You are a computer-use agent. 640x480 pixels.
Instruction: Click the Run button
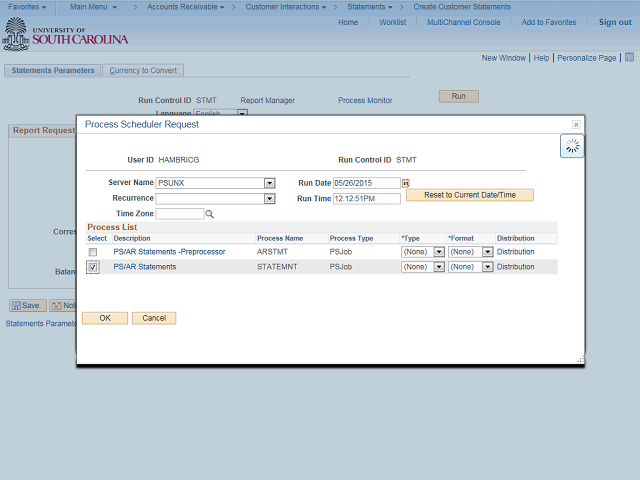pos(458,96)
